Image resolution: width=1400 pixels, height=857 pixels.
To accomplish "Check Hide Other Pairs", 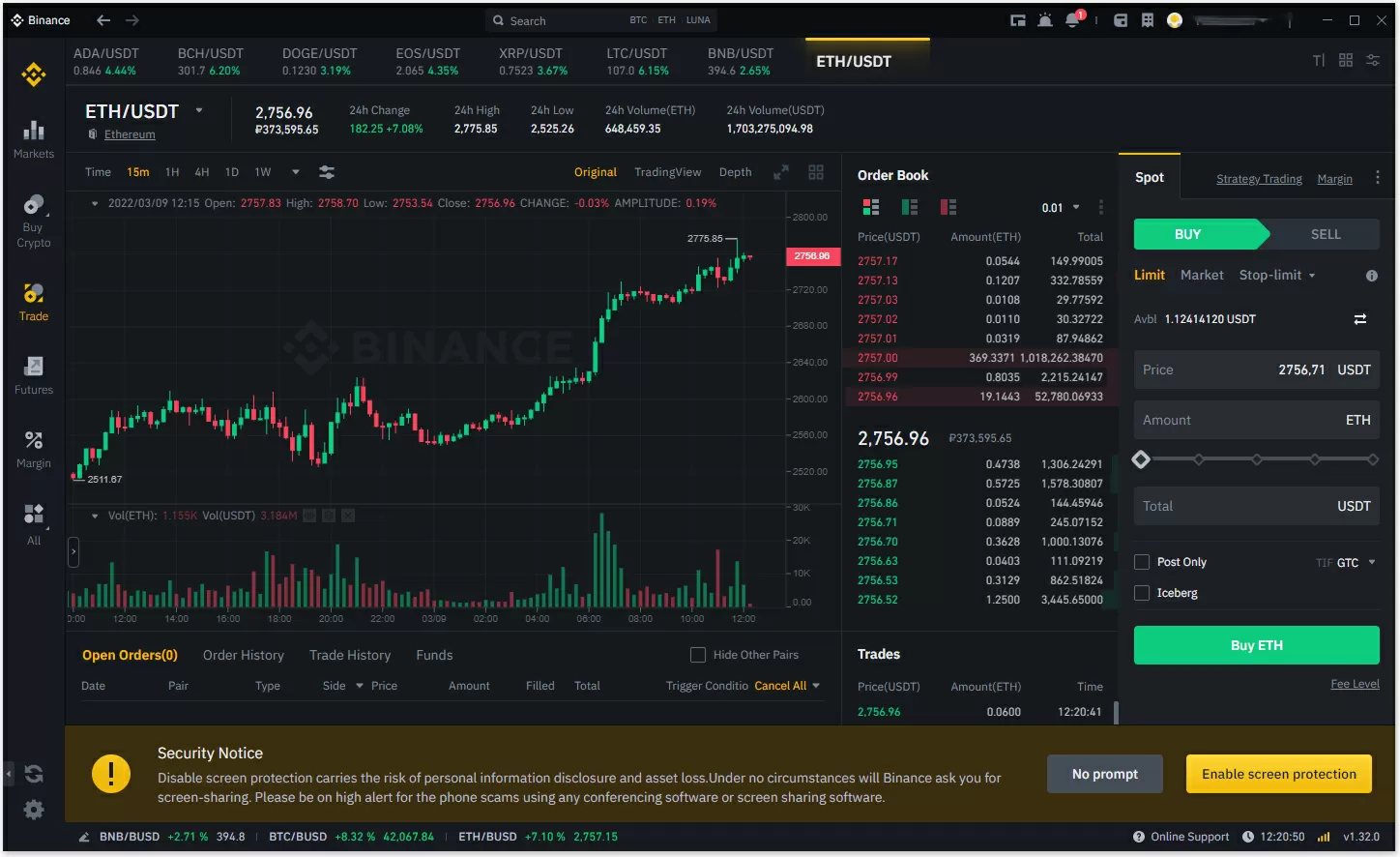I will [698, 655].
